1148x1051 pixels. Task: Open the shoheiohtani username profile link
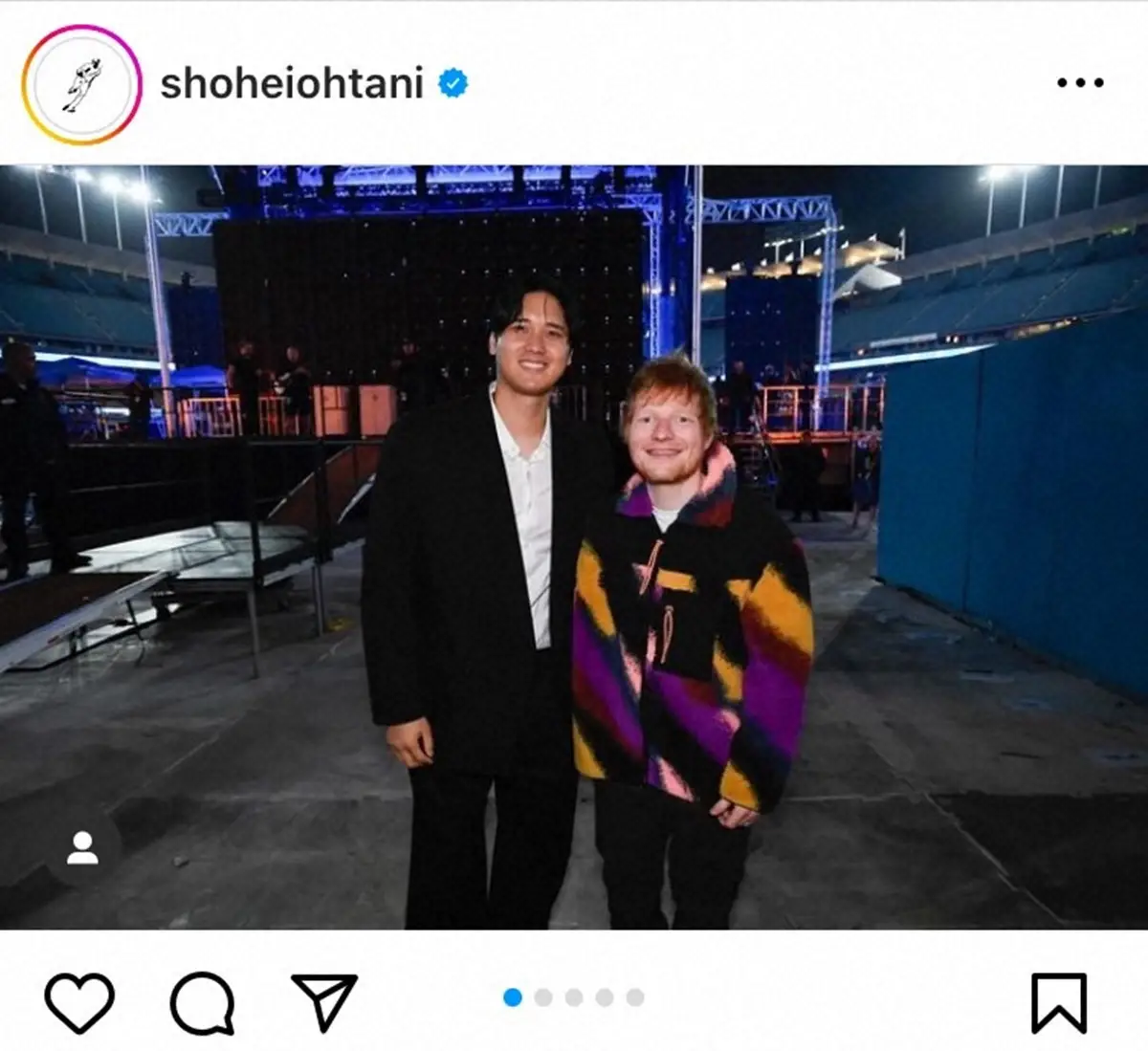point(292,84)
